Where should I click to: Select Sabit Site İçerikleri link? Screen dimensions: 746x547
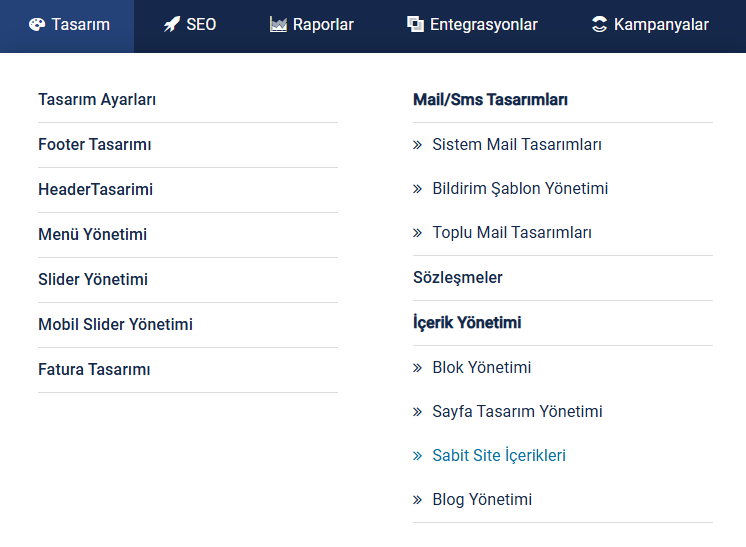[499, 456]
